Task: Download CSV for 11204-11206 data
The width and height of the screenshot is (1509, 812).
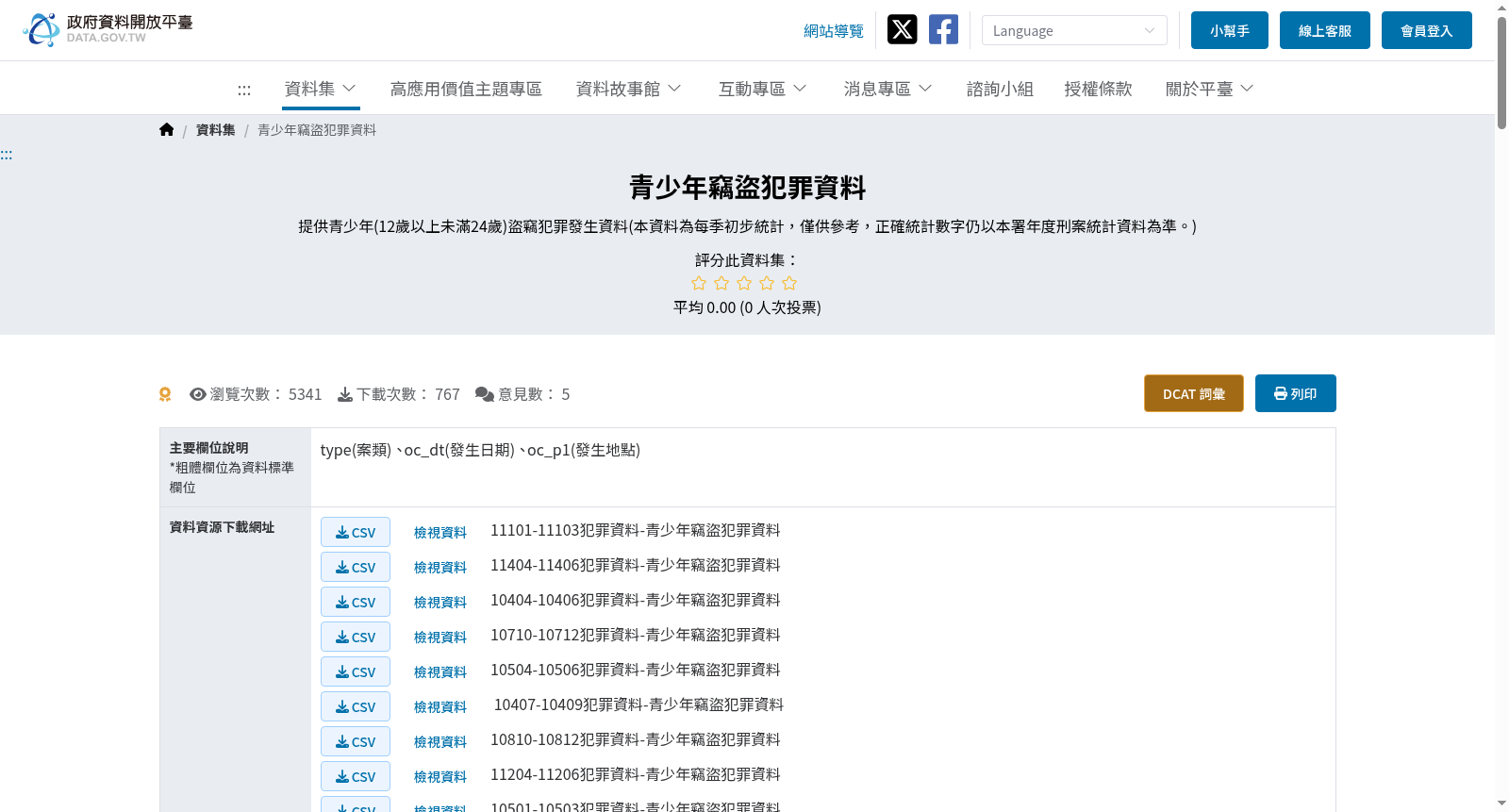Action: (x=356, y=776)
